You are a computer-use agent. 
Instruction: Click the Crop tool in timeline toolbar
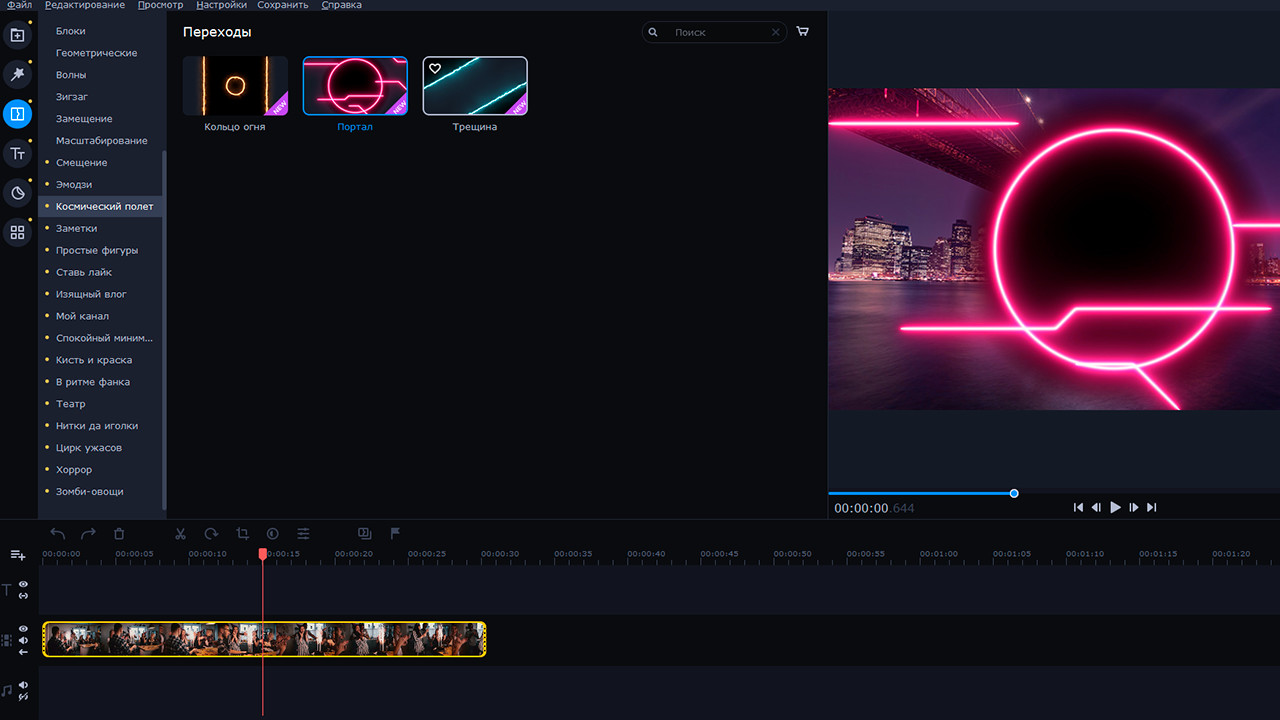coord(242,534)
